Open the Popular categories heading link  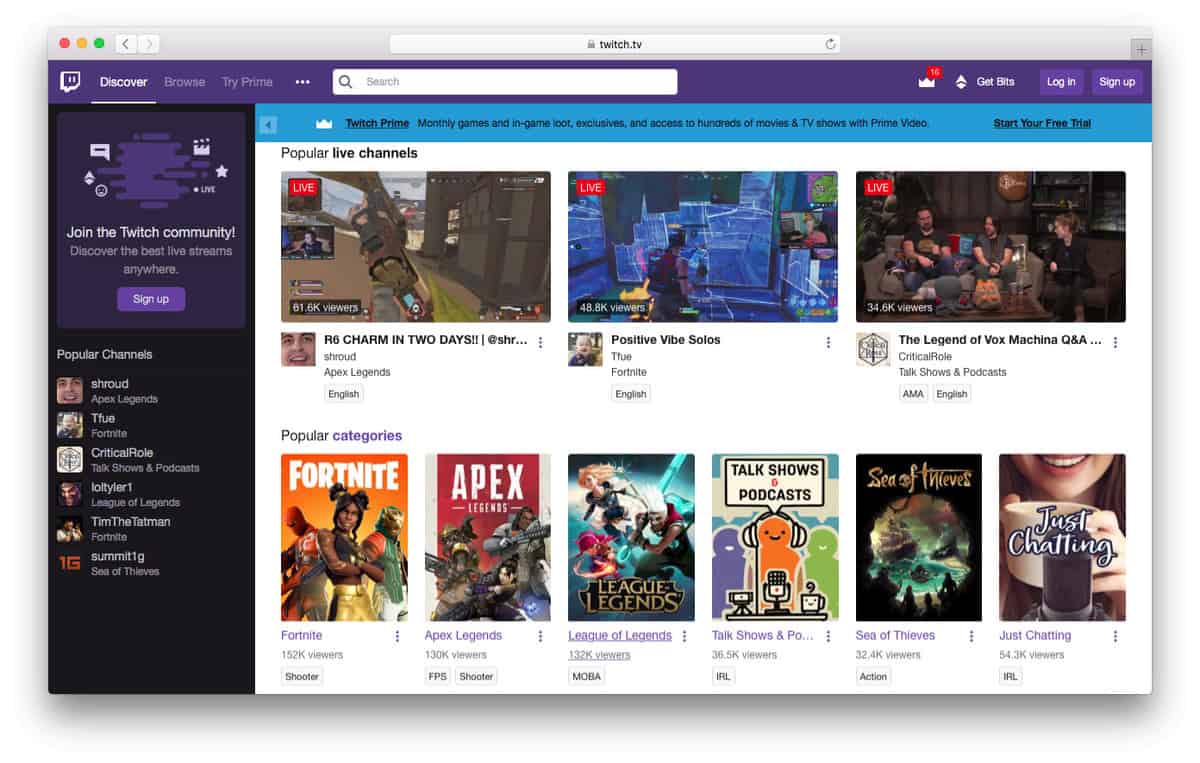(x=367, y=436)
